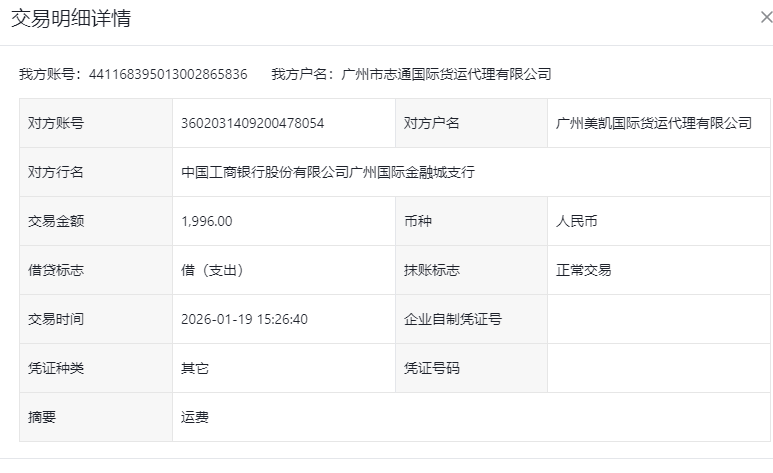Click the 对方行名 label cell
This screenshot has height=473, width=773.
coord(56,172)
